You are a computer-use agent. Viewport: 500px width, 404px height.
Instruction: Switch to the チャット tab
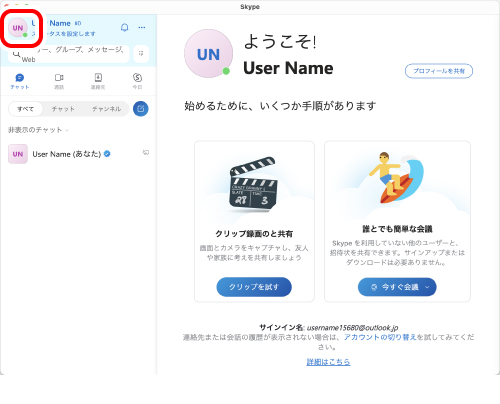tap(20, 81)
